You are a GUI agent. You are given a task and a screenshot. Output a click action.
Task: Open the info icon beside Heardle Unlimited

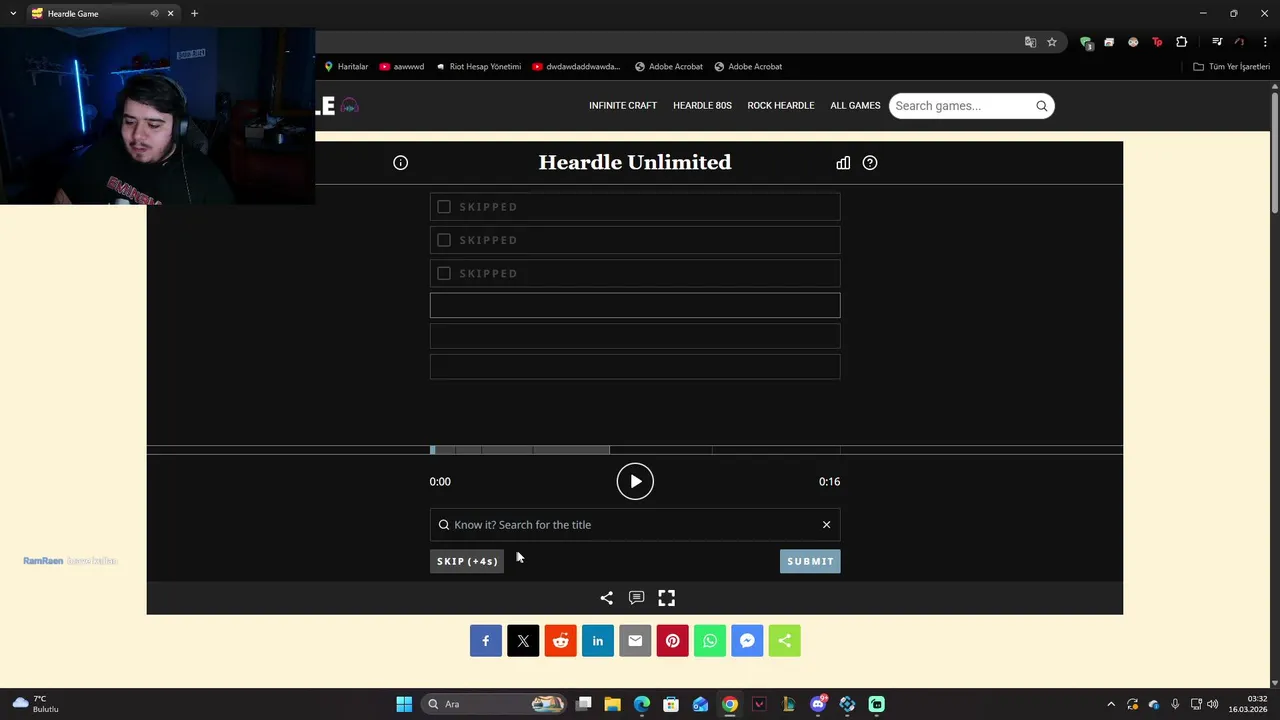pos(400,163)
